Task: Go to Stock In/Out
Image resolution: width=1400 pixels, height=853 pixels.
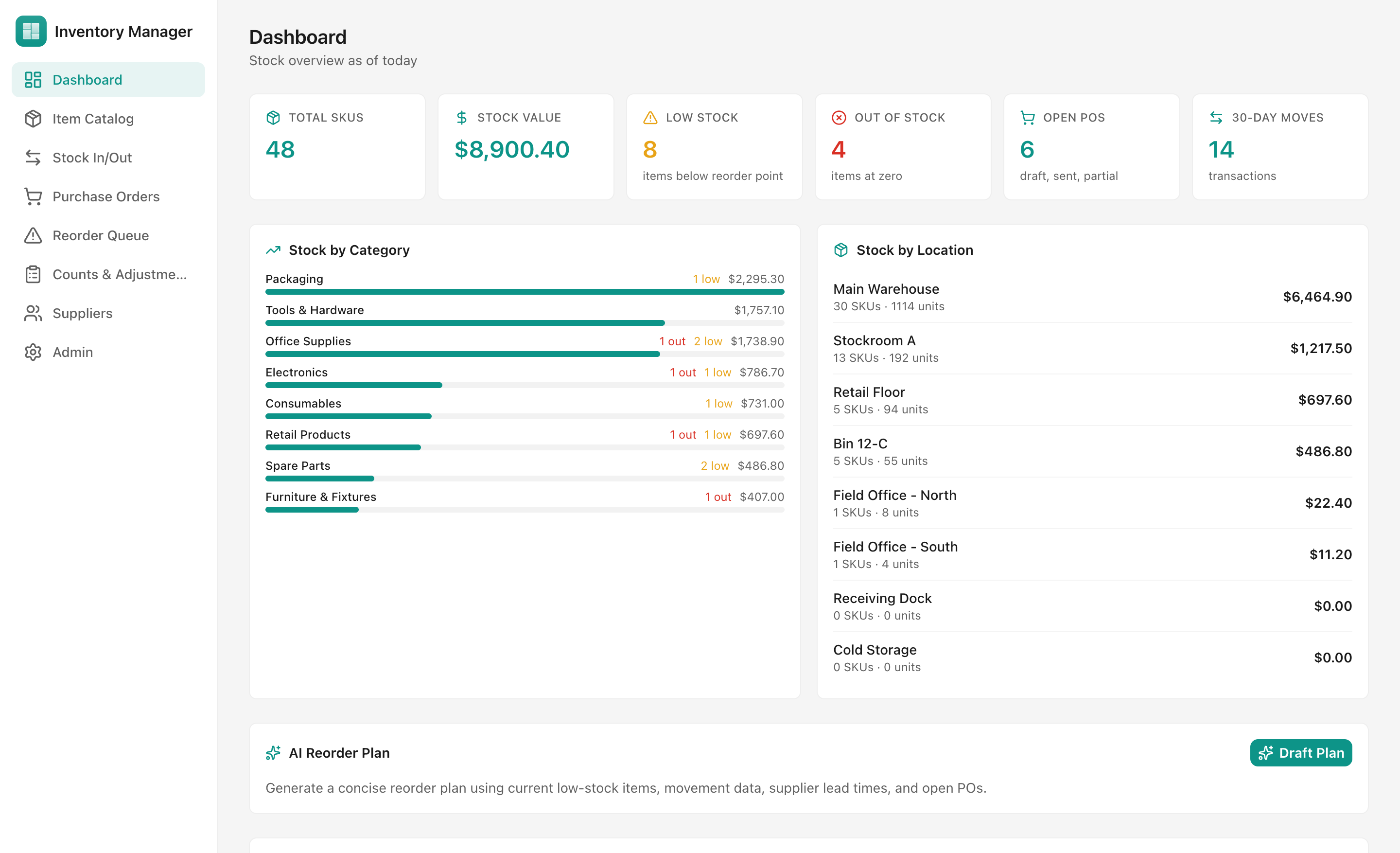Action: [x=108, y=158]
